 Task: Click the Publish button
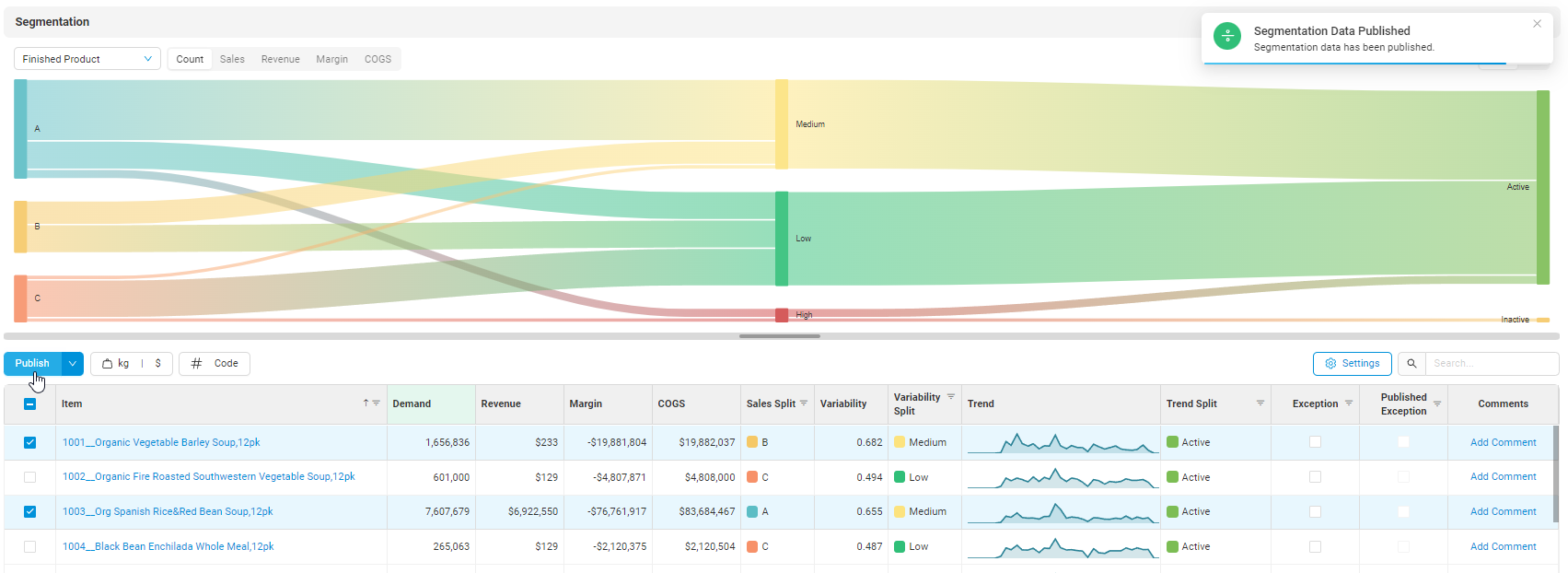point(32,364)
